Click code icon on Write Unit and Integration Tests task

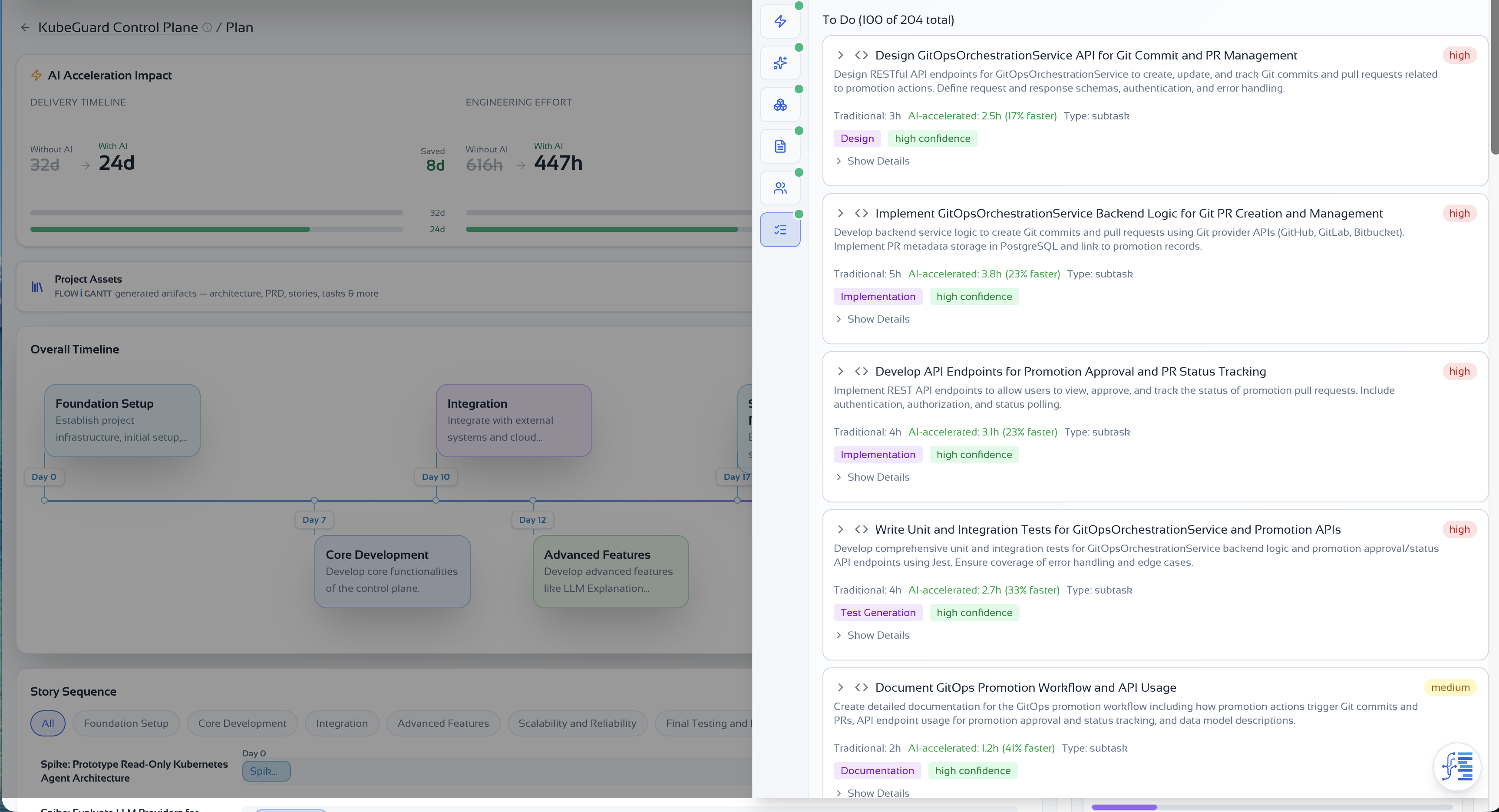click(861, 529)
